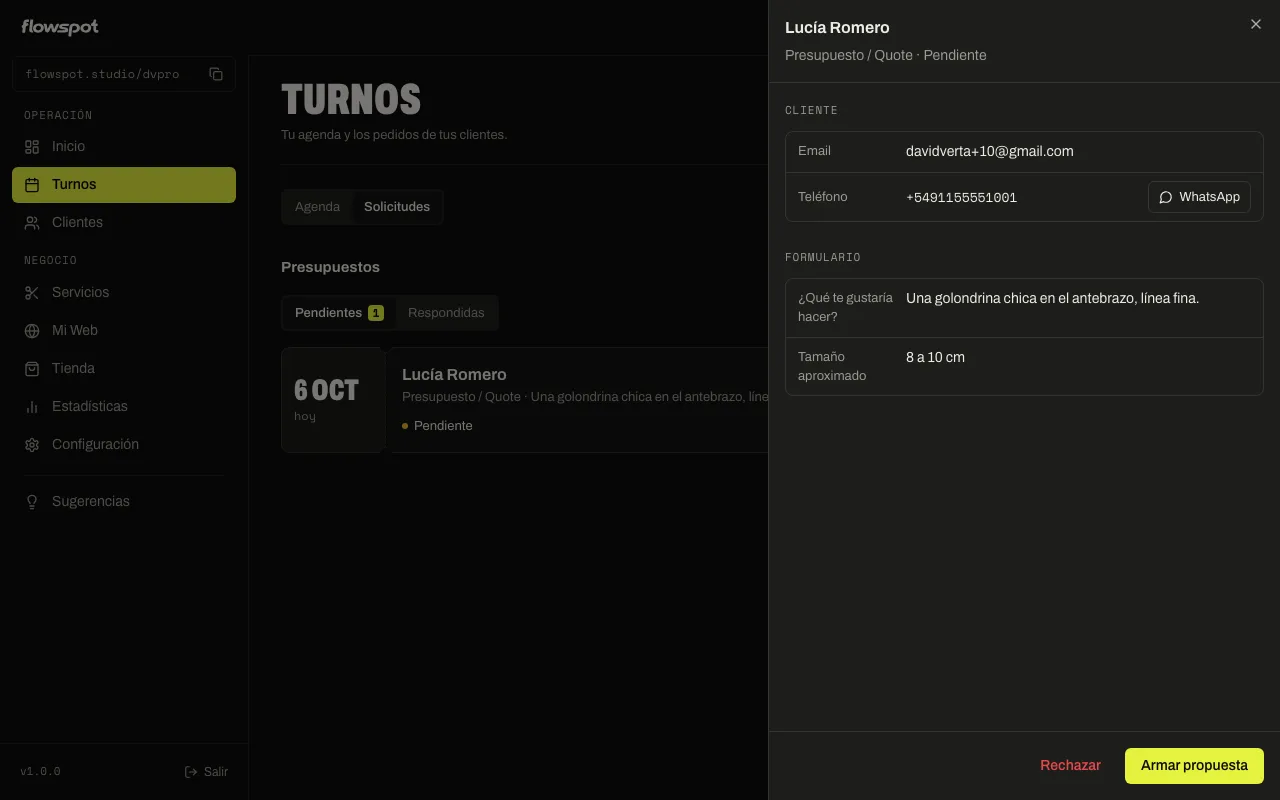The height and width of the screenshot is (800, 1280).
Task: Open the Tienda sidebar entry
Action: (x=124, y=368)
